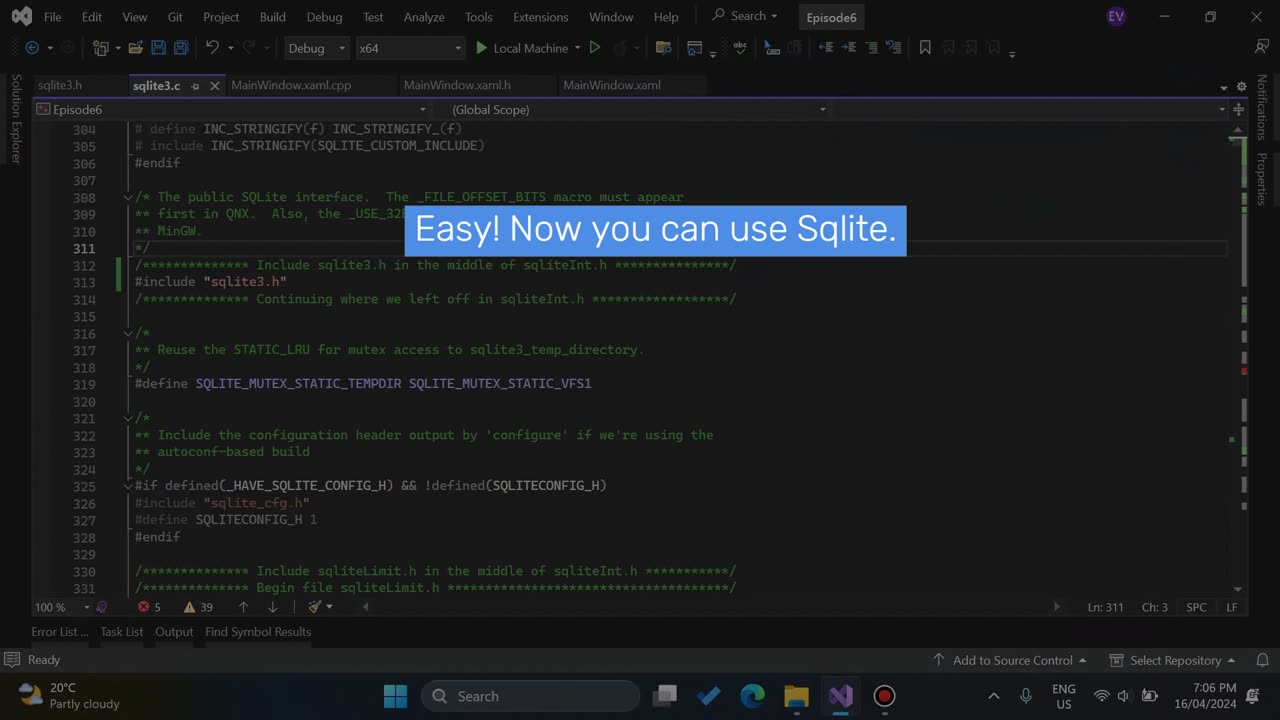1280x720 pixels.
Task: Collapse the comment block at line 321
Action: [127, 418]
